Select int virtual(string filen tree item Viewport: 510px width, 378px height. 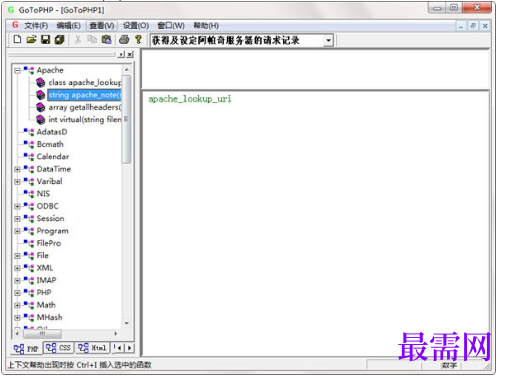tap(85, 119)
